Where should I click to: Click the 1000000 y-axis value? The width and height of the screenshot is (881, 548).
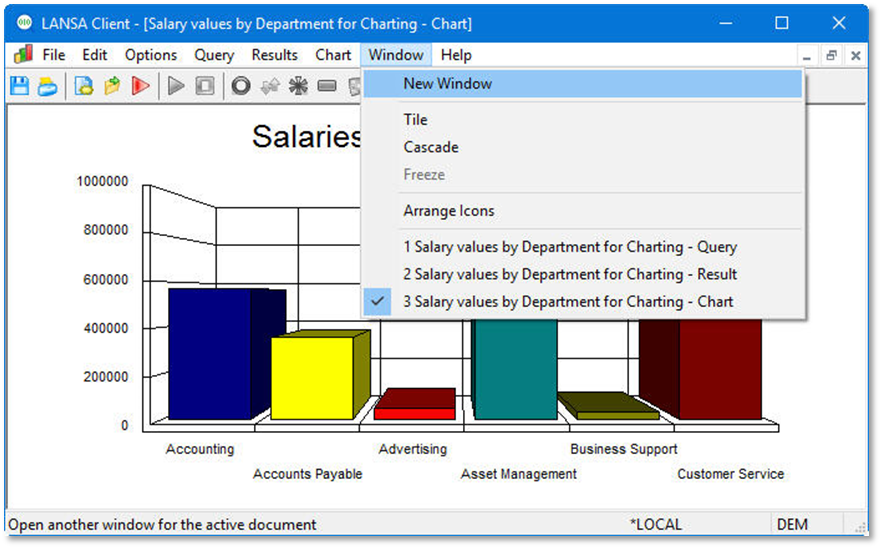point(102,182)
